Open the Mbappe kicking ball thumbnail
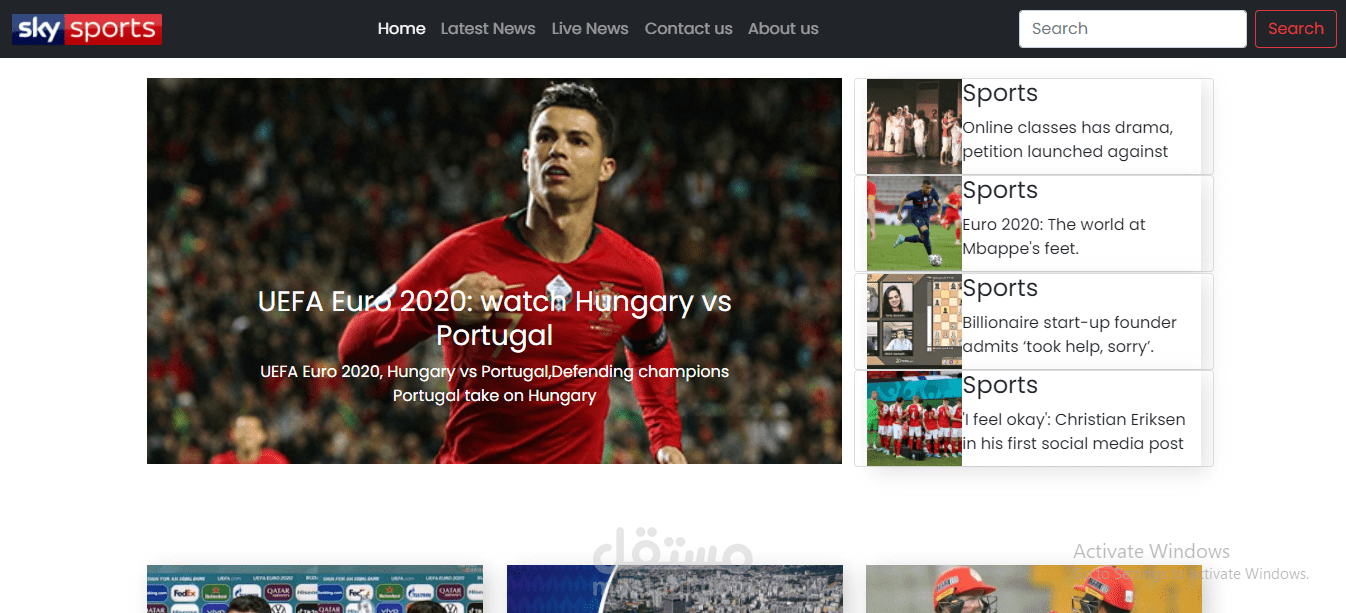 pyautogui.click(x=914, y=223)
